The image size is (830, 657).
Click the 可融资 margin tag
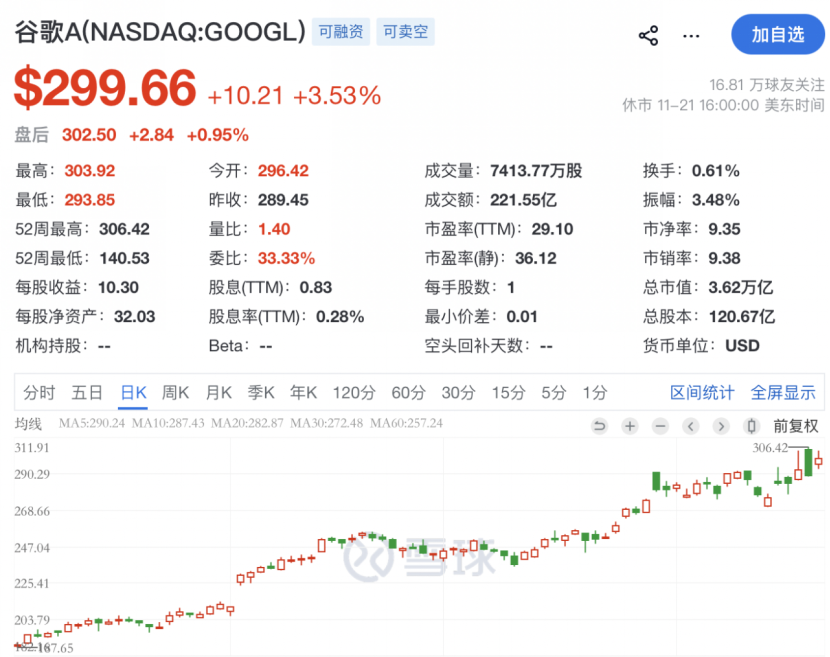click(339, 32)
